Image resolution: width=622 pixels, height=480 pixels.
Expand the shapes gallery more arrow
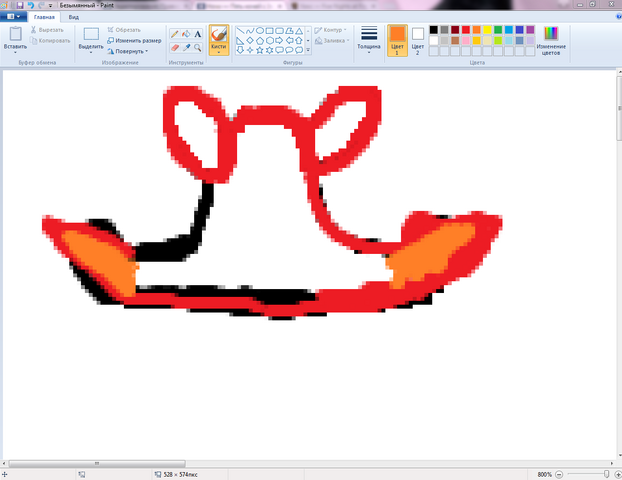[308, 50]
